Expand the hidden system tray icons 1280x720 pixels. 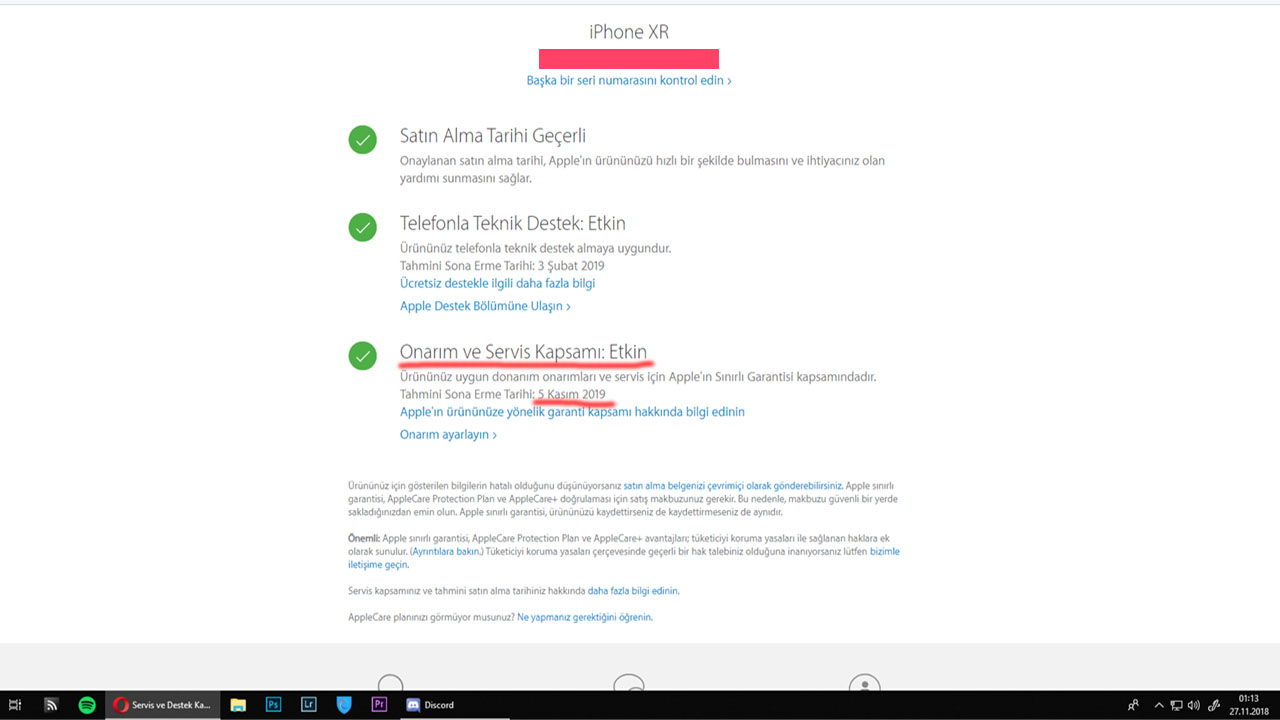coord(1159,705)
